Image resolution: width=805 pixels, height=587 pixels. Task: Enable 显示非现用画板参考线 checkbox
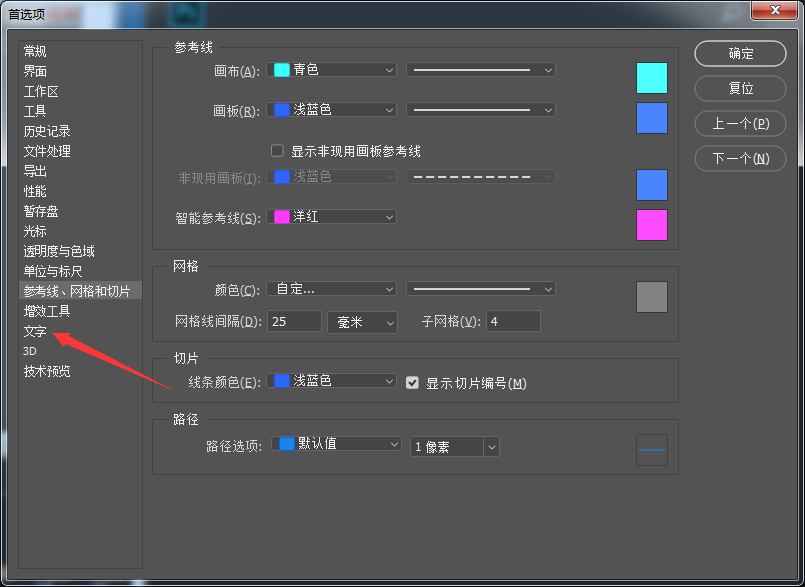pos(277,151)
